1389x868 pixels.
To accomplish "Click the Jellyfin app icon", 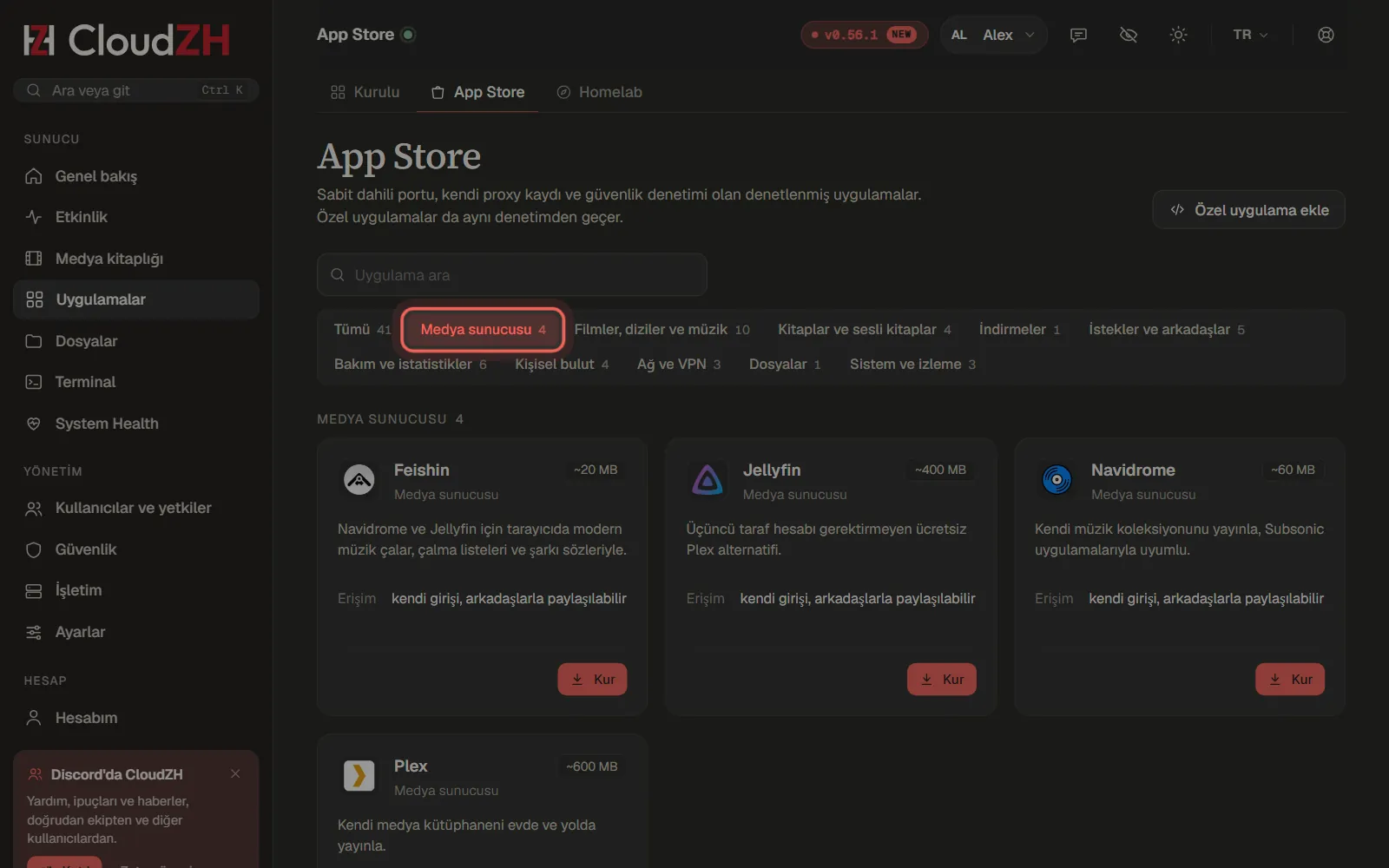I will (x=708, y=479).
